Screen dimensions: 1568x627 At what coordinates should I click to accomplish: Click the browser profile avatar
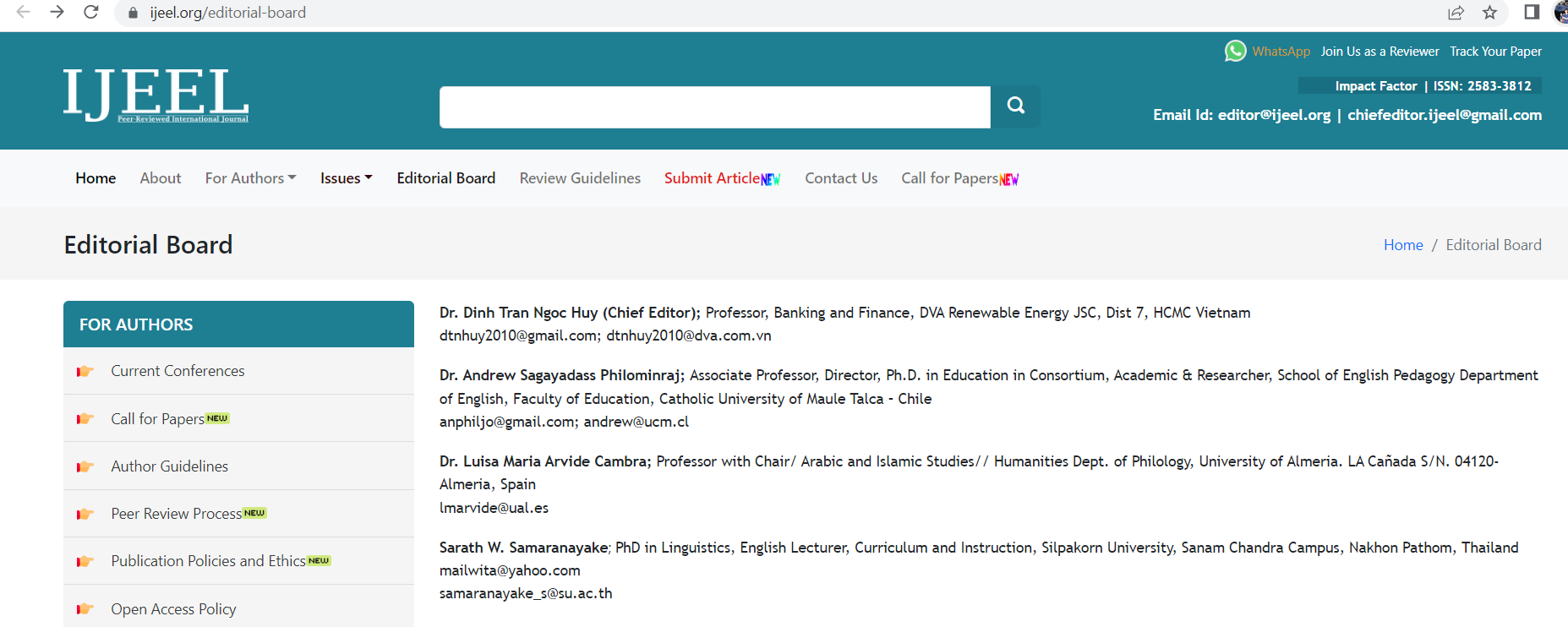click(x=1556, y=13)
